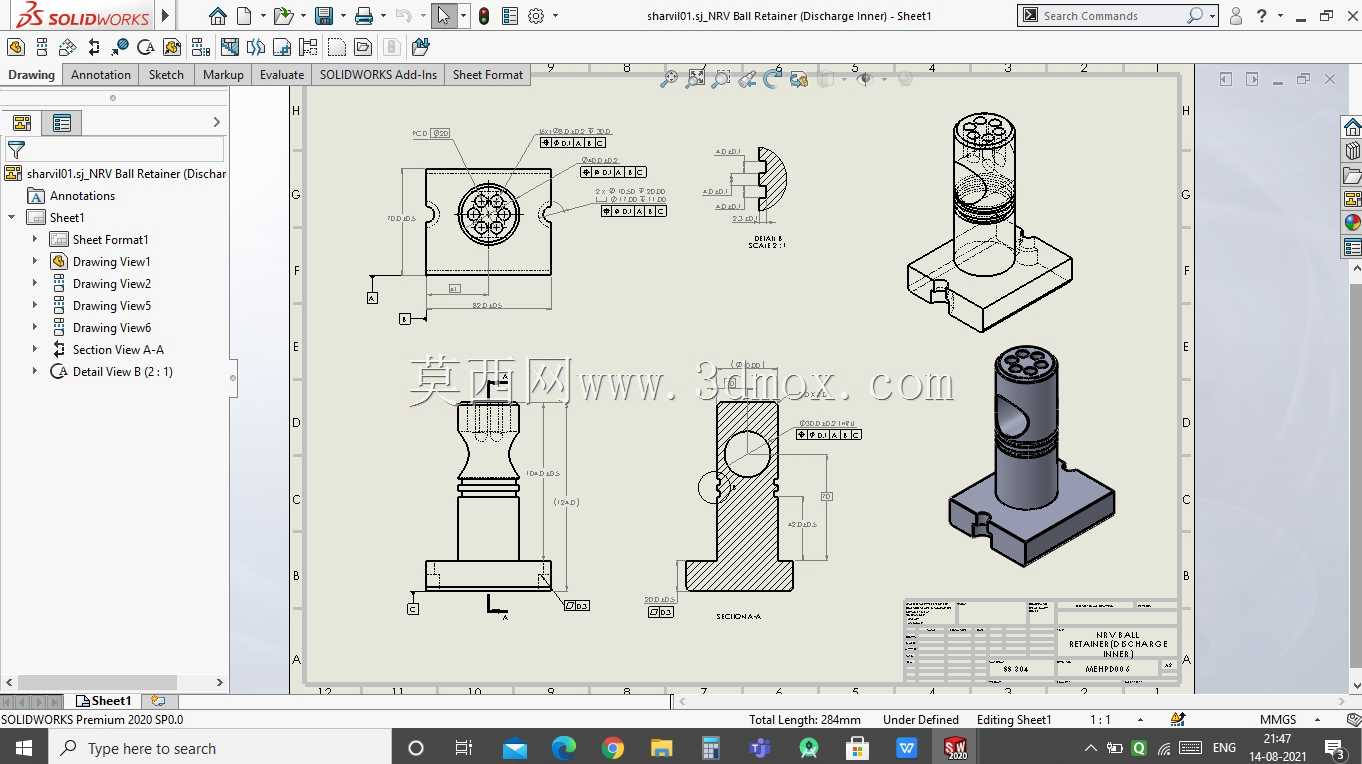Open the sheet scale 1 : 1 arrow
Screen dimensions: 1362x764
click(1140, 720)
